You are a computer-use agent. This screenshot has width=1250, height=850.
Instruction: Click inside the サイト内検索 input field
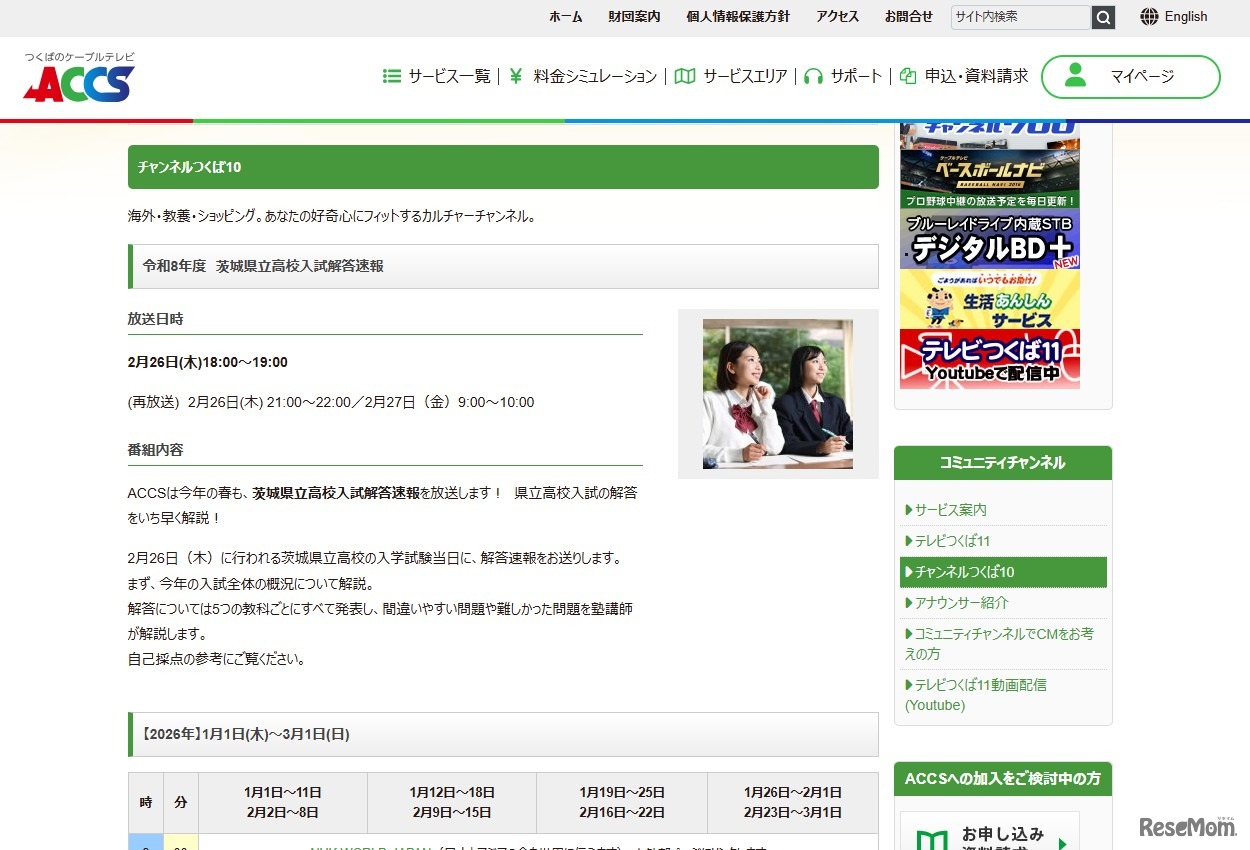[1020, 16]
